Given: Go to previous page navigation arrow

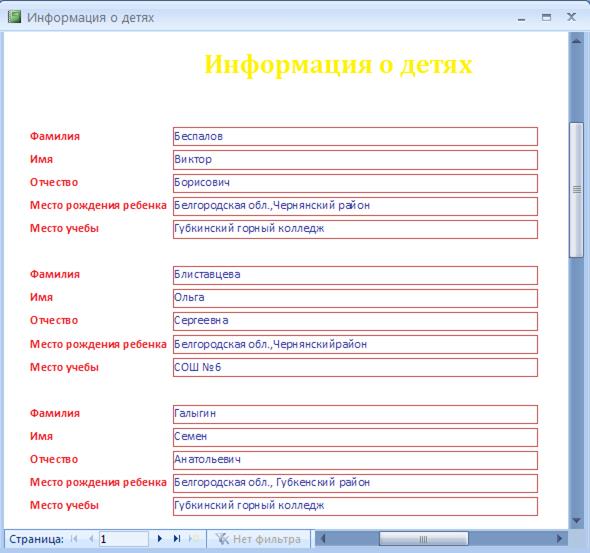Looking at the screenshot, I should coord(91,539).
